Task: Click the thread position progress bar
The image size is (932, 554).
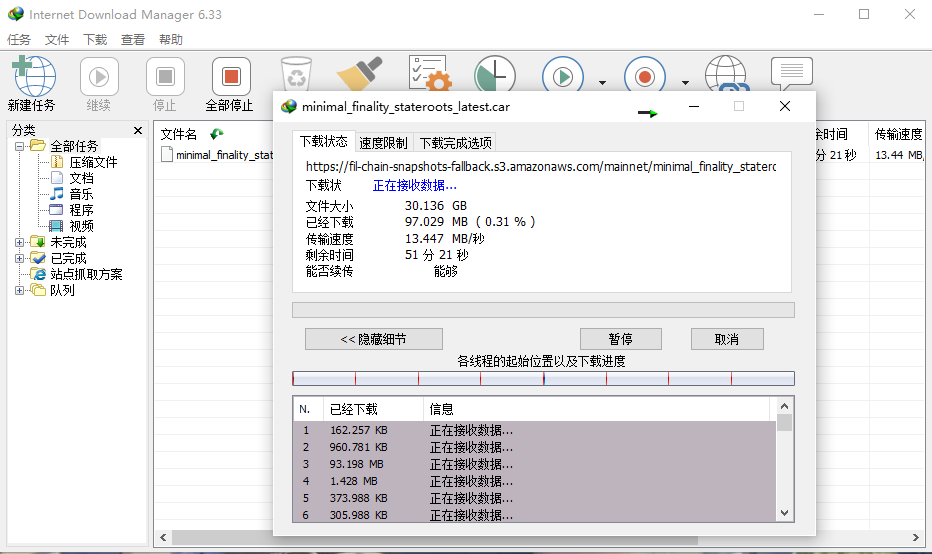Action: (543, 379)
